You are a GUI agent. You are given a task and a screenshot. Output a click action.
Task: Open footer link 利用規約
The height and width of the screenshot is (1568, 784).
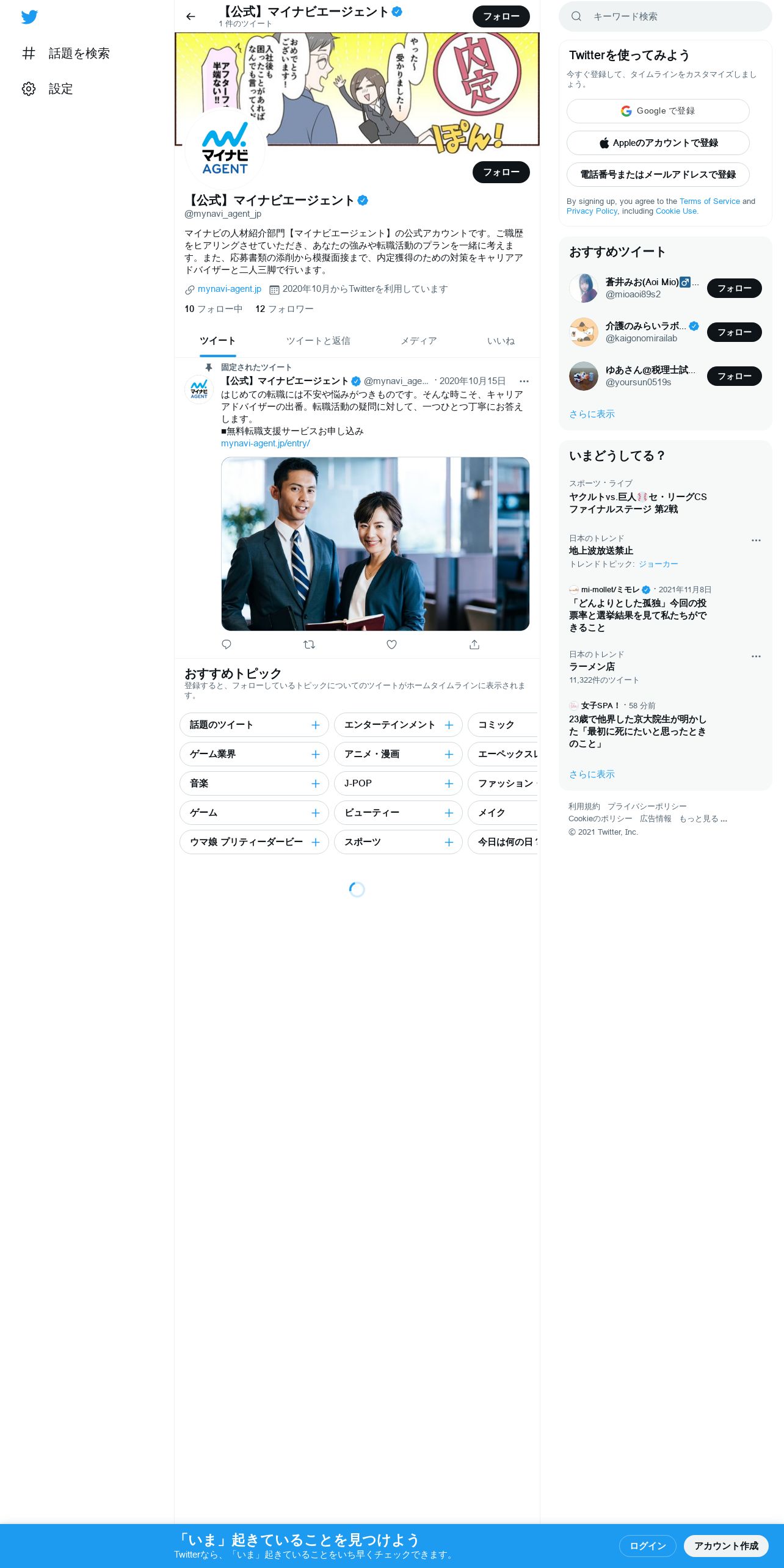pos(584,807)
